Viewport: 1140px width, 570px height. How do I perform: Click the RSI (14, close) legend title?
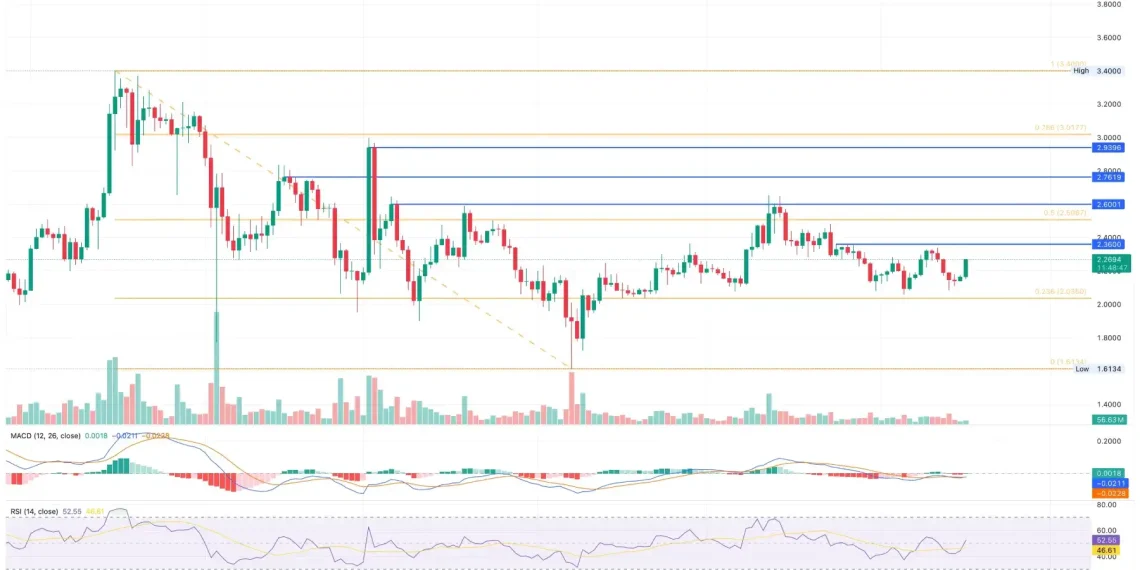coord(35,511)
